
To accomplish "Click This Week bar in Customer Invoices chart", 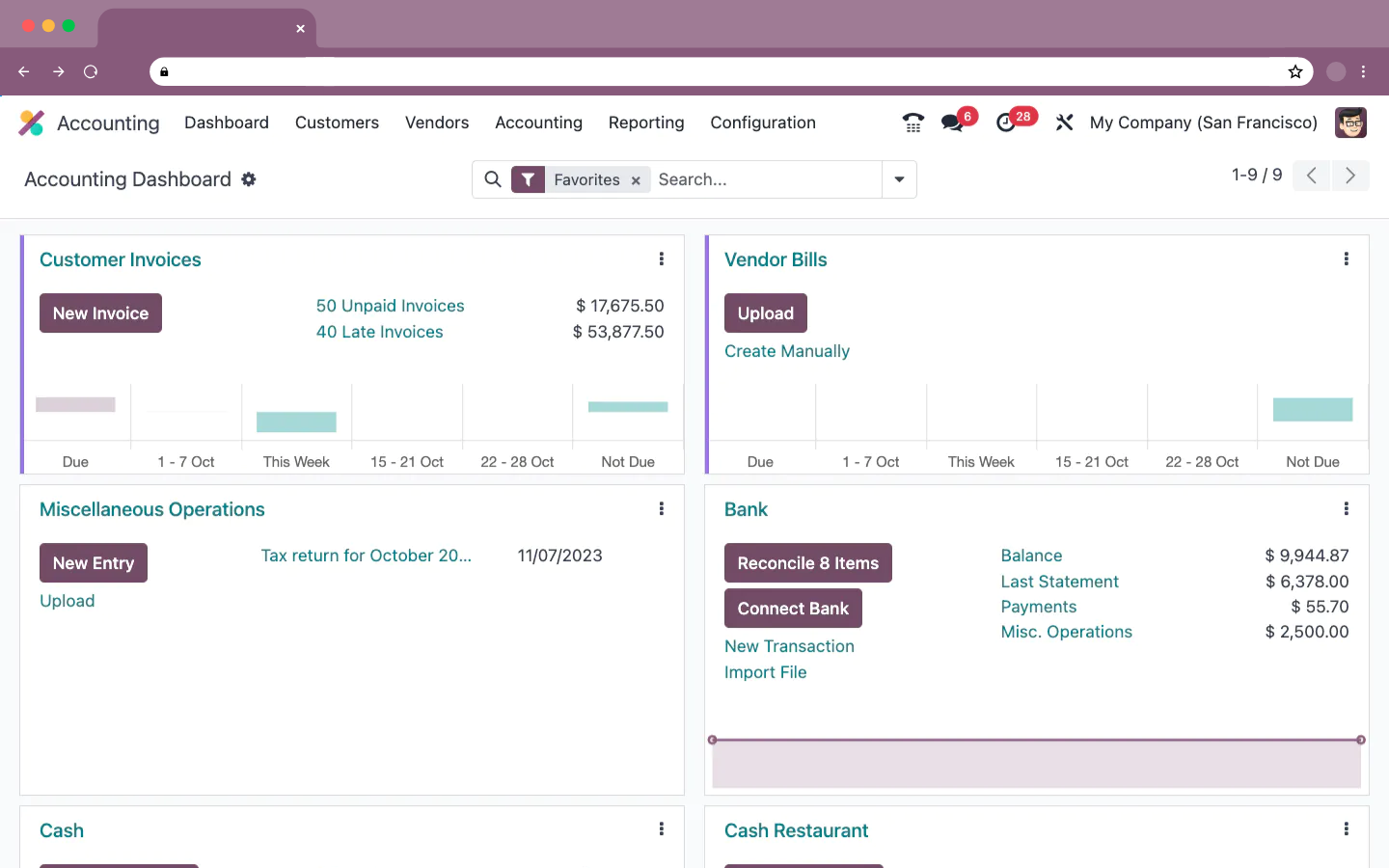I will tap(296, 421).
